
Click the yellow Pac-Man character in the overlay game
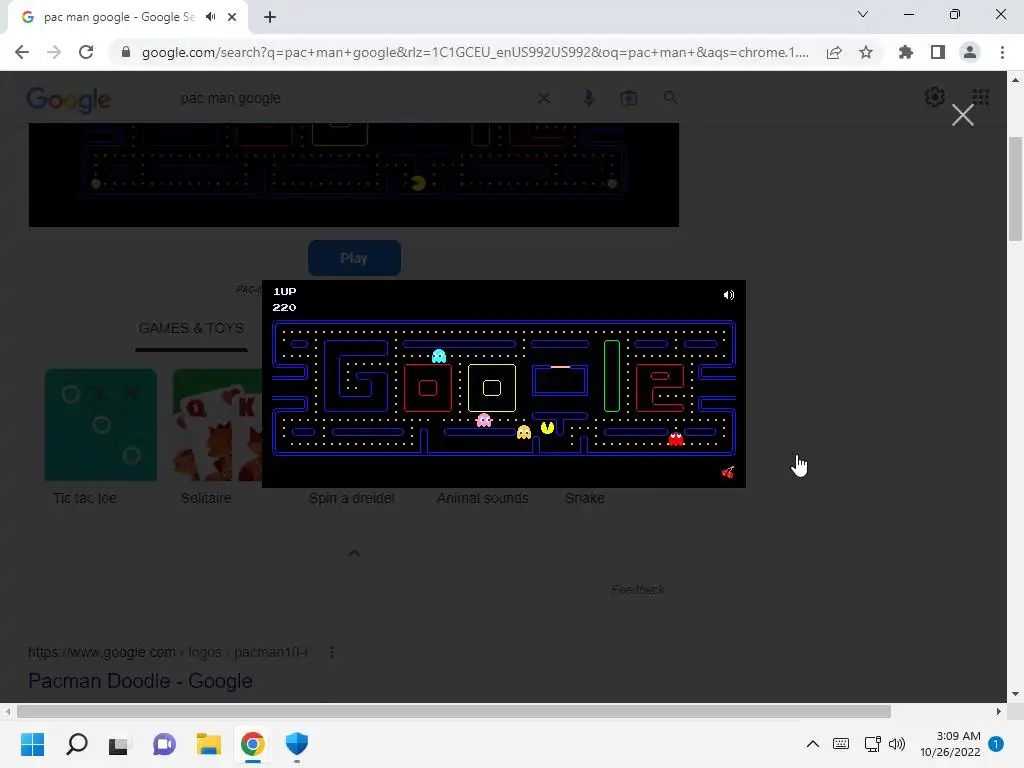(x=547, y=428)
